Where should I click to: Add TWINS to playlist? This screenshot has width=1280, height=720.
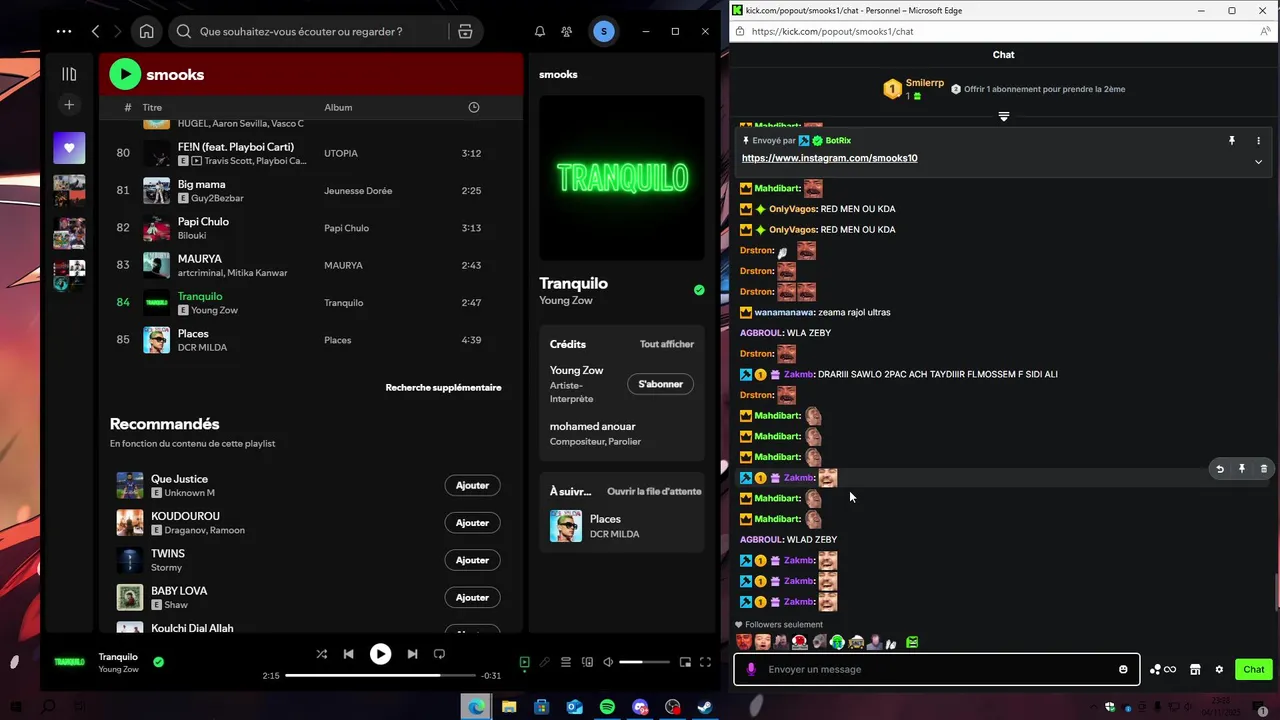point(472,560)
